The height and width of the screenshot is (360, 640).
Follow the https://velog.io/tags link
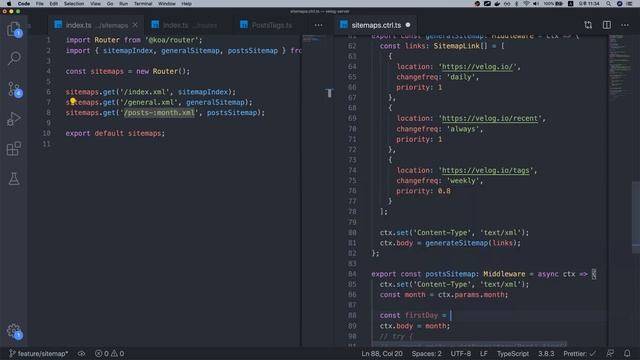[486, 170]
